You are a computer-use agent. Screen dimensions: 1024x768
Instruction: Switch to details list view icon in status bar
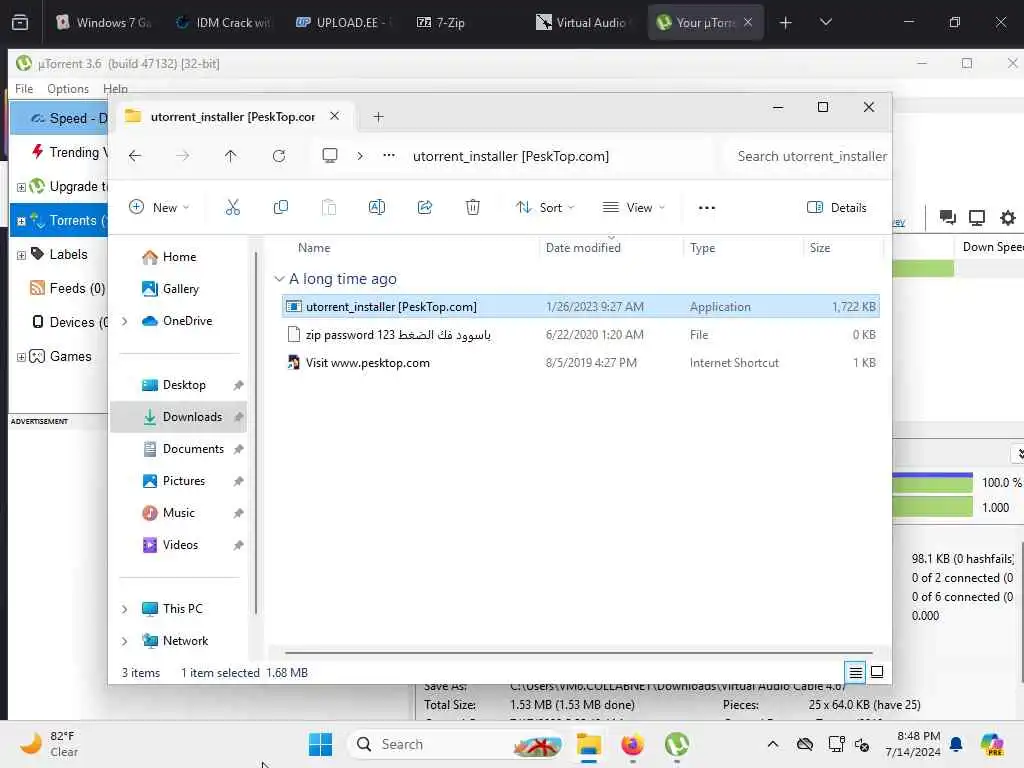855,672
